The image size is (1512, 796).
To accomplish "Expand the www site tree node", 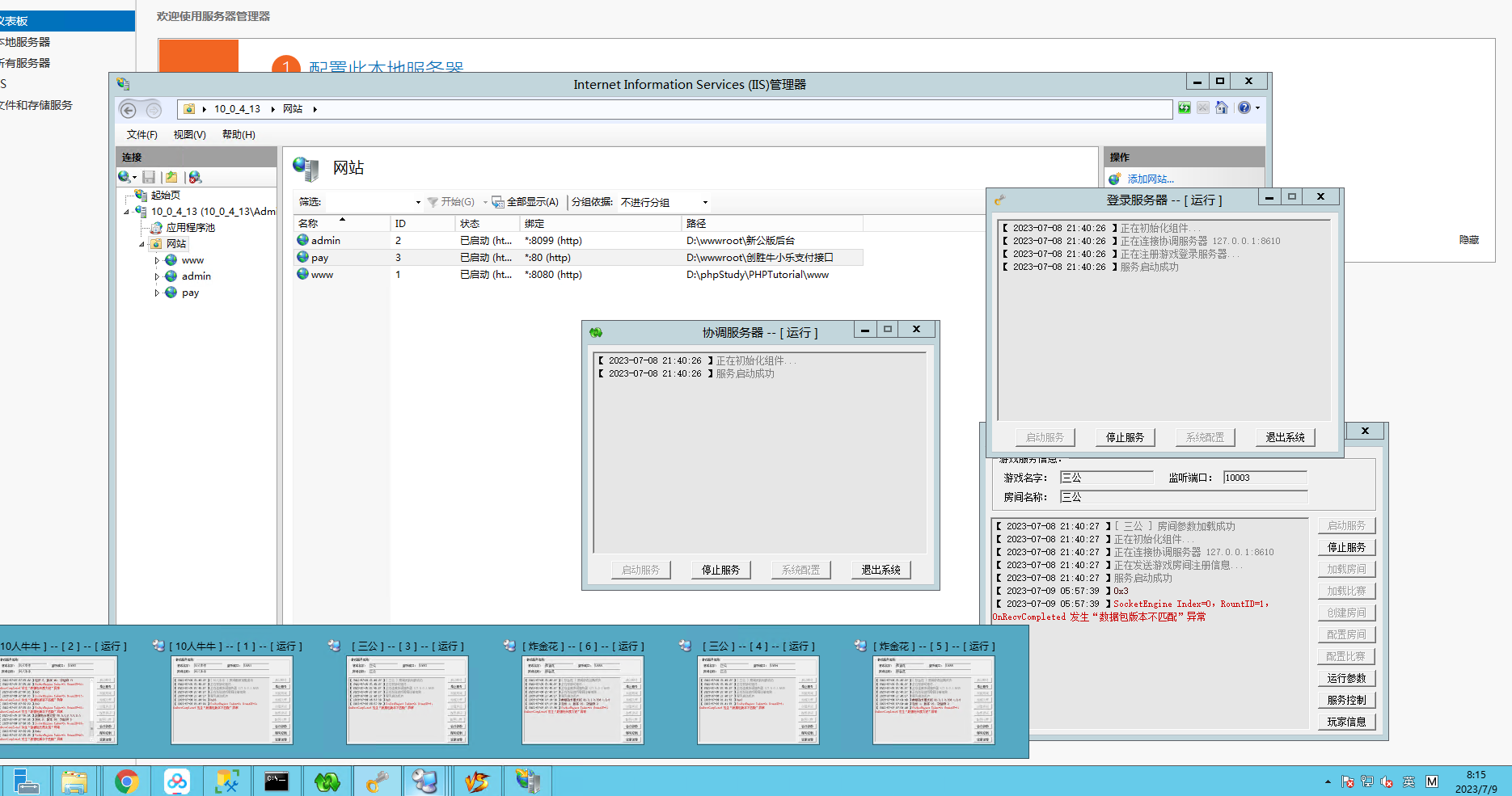I will click(157, 260).
